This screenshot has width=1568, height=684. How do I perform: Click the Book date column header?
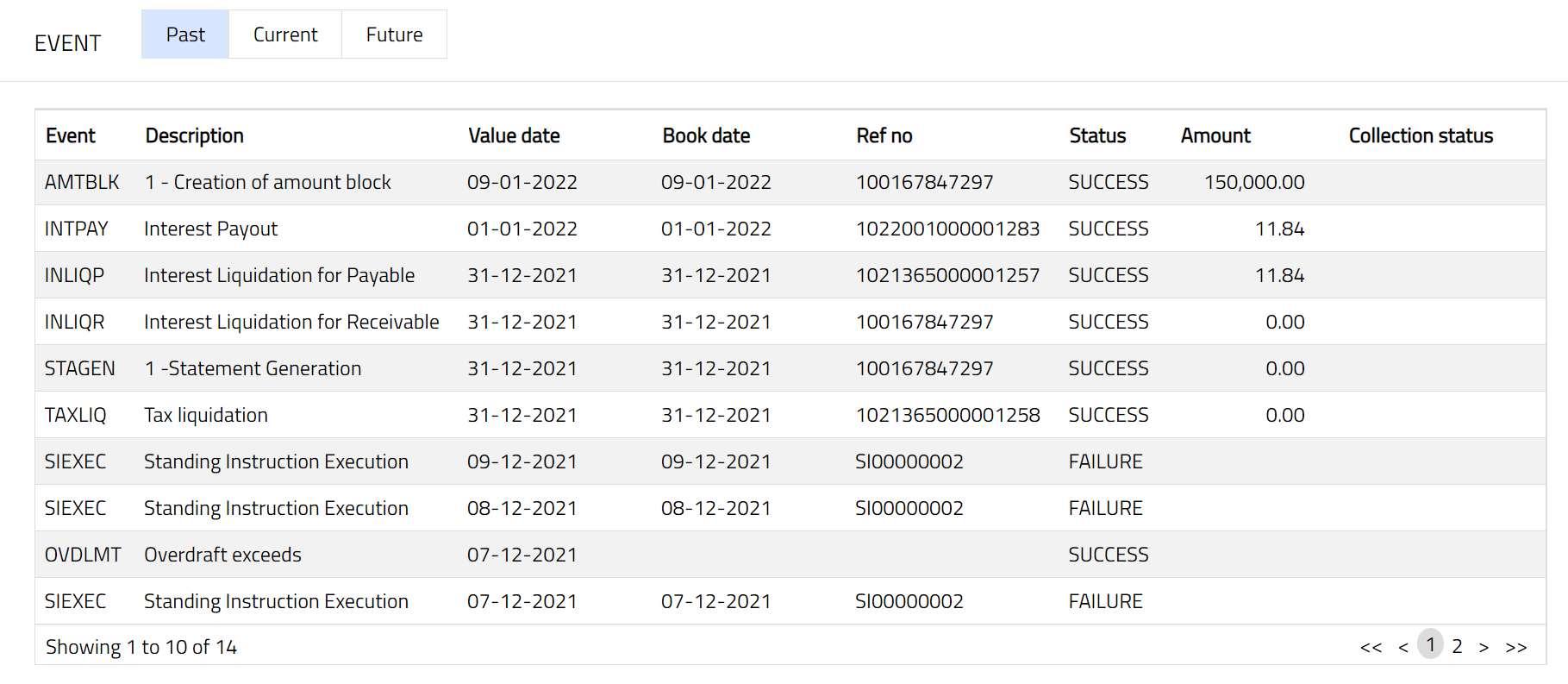click(706, 135)
